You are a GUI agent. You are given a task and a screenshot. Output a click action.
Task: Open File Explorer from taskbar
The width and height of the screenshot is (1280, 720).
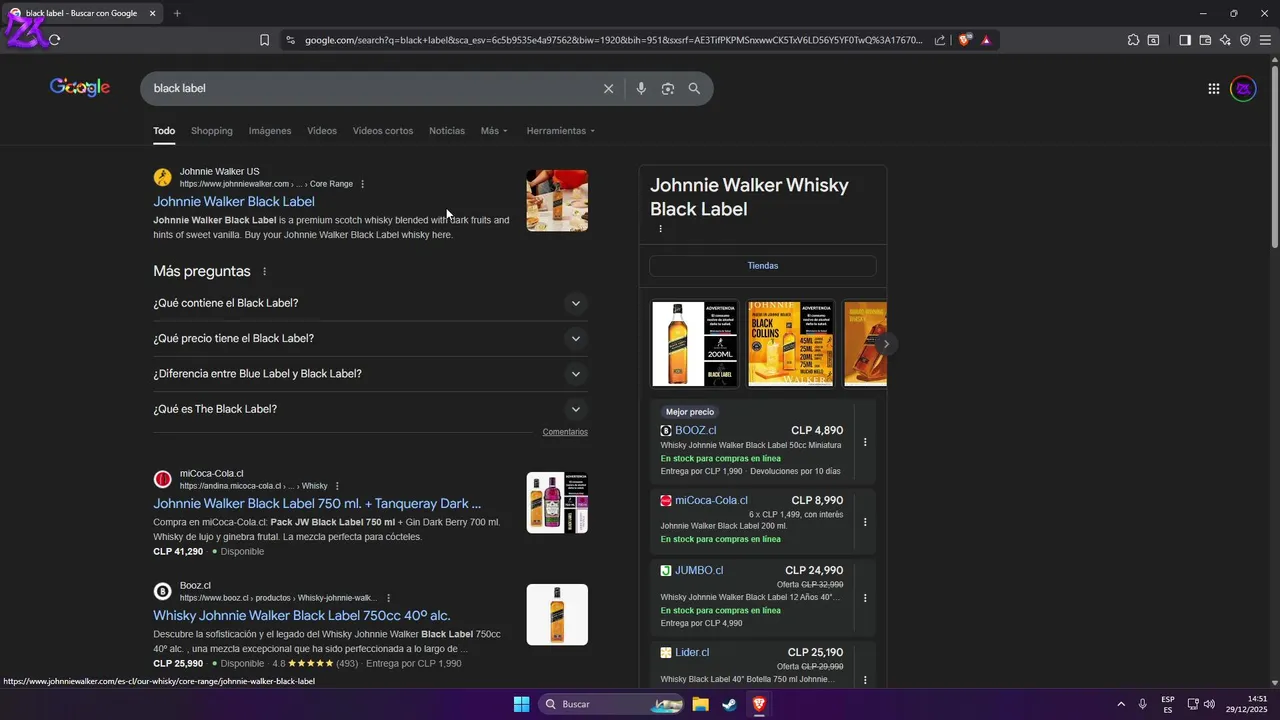pyautogui.click(x=700, y=704)
